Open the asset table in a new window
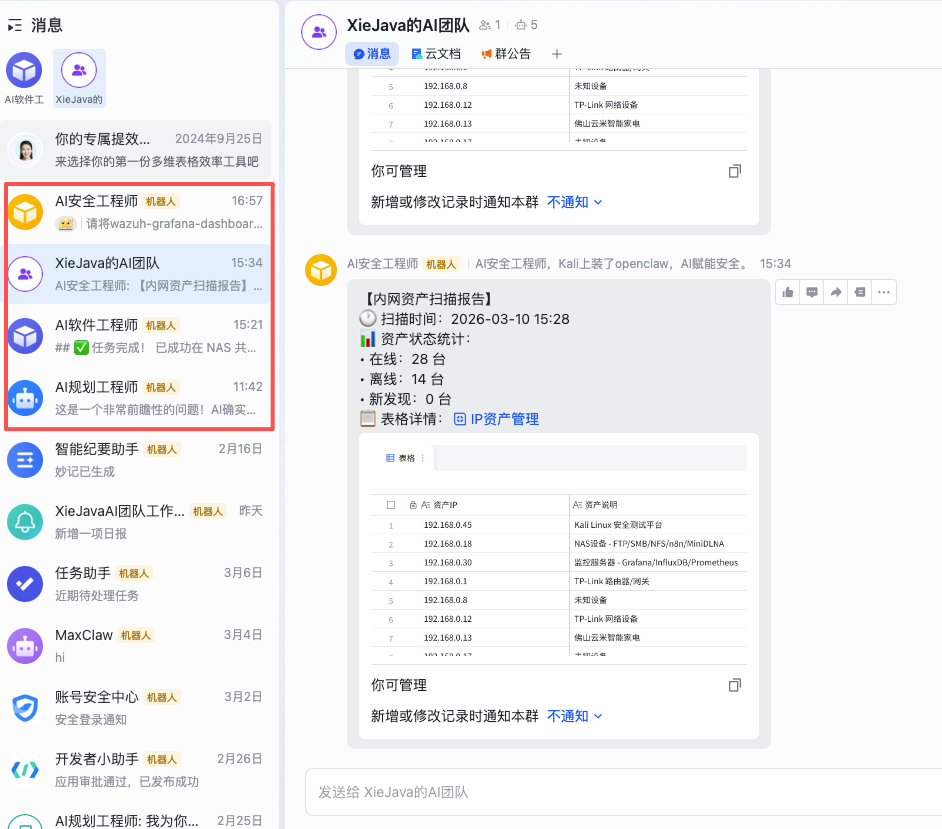942x829 pixels. (735, 685)
